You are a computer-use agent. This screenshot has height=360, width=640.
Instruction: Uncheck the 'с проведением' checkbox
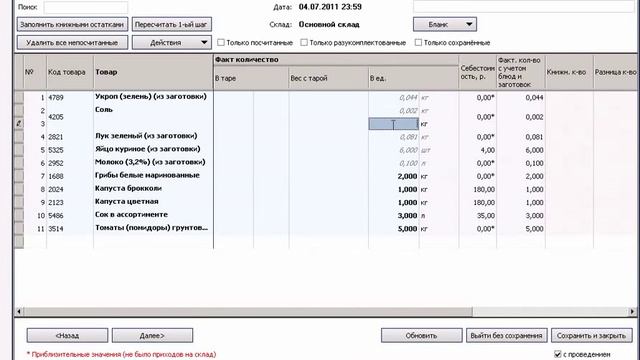558,354
